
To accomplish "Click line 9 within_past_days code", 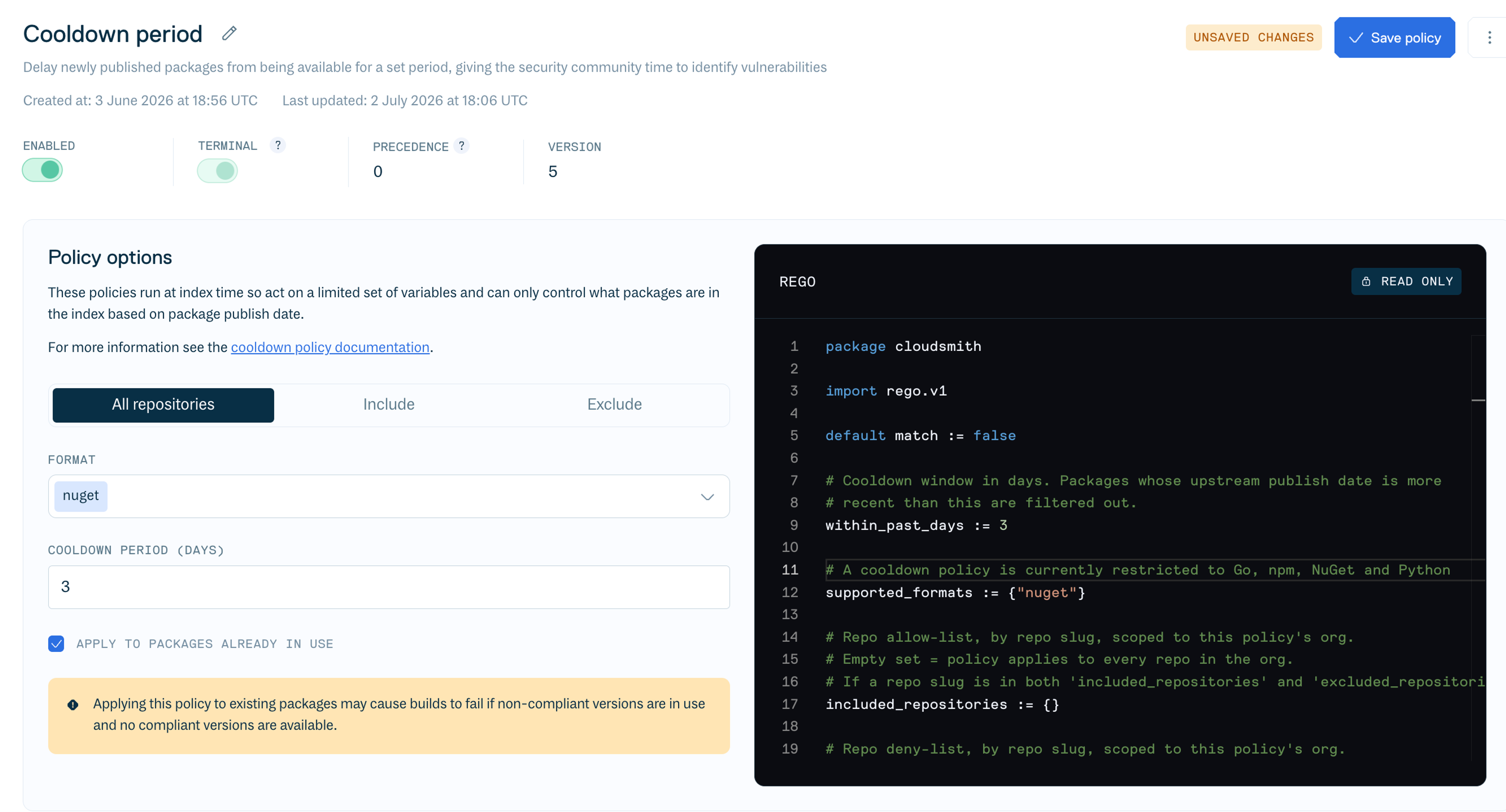I will point(916,525).
